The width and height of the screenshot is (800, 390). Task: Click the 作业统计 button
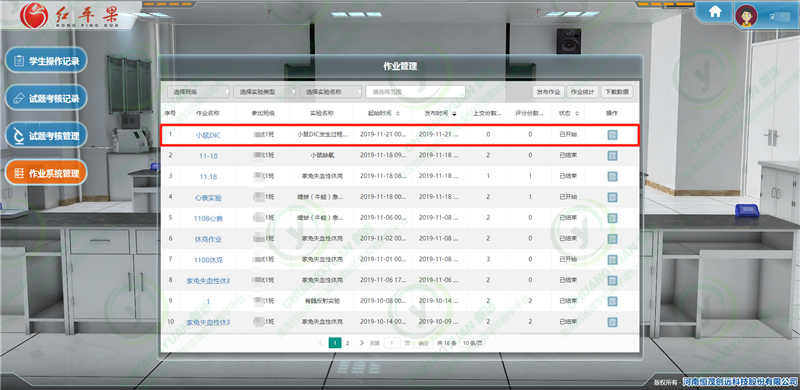(x=582, y=92)
